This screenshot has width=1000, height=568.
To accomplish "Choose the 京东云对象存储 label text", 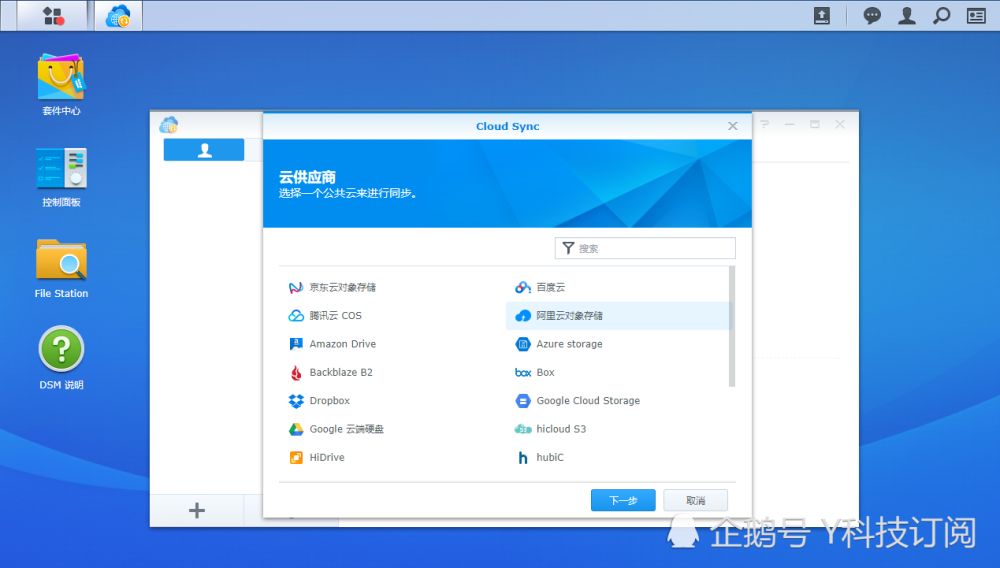I will click(x=342, y=288).
